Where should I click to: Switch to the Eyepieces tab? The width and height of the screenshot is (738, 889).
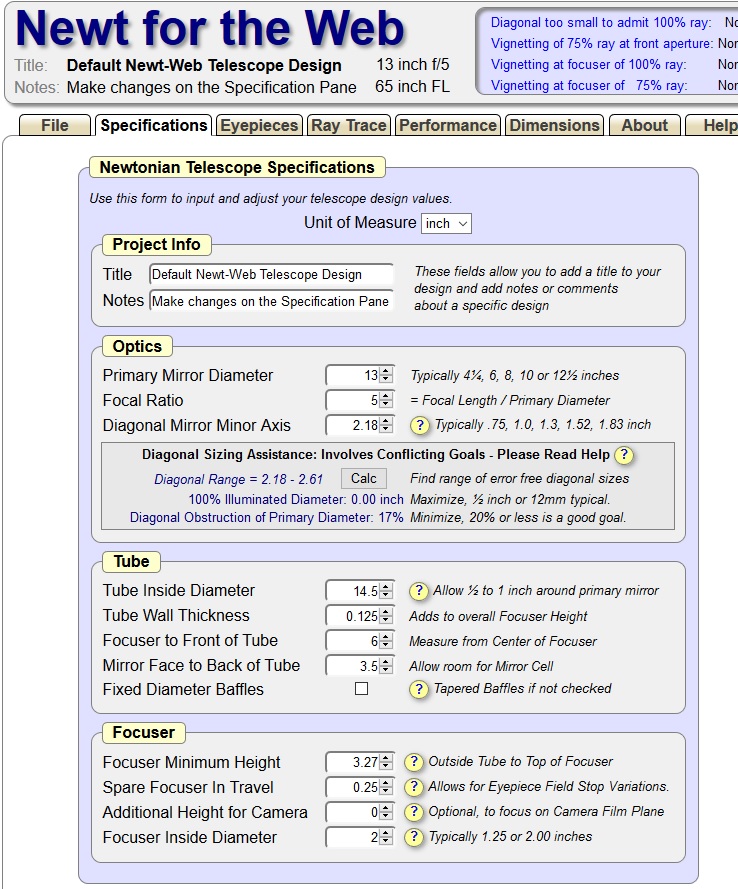click(259, 125)
